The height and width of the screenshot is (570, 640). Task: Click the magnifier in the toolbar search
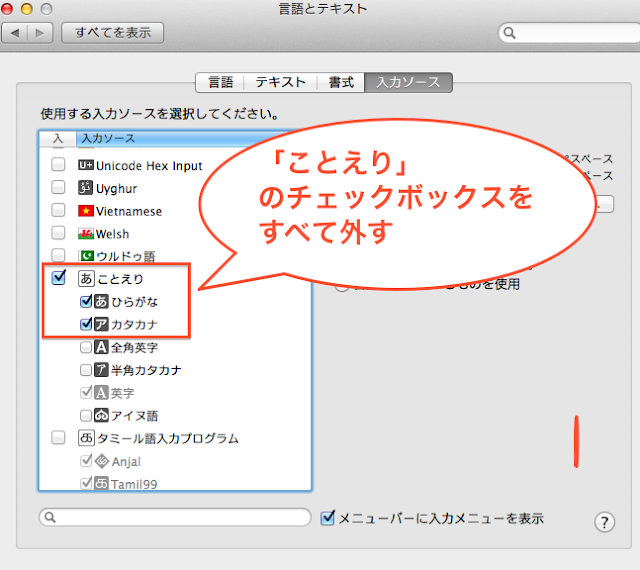pyautogui.click(x=509, y=33)
